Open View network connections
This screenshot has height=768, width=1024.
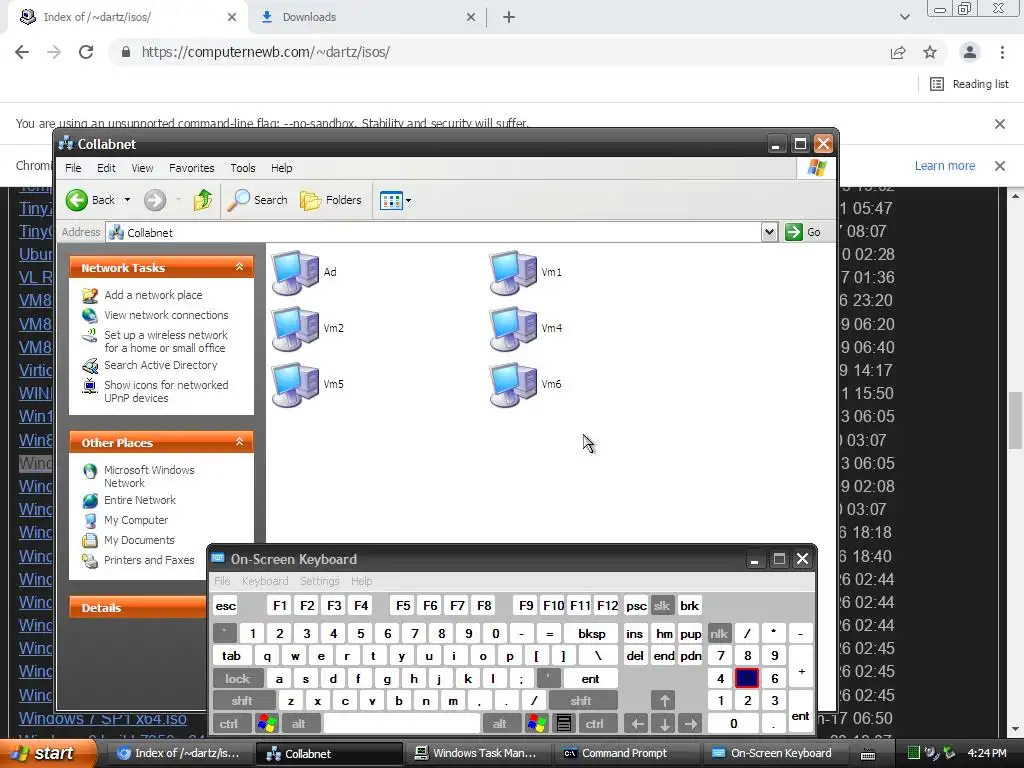(166, 315)
